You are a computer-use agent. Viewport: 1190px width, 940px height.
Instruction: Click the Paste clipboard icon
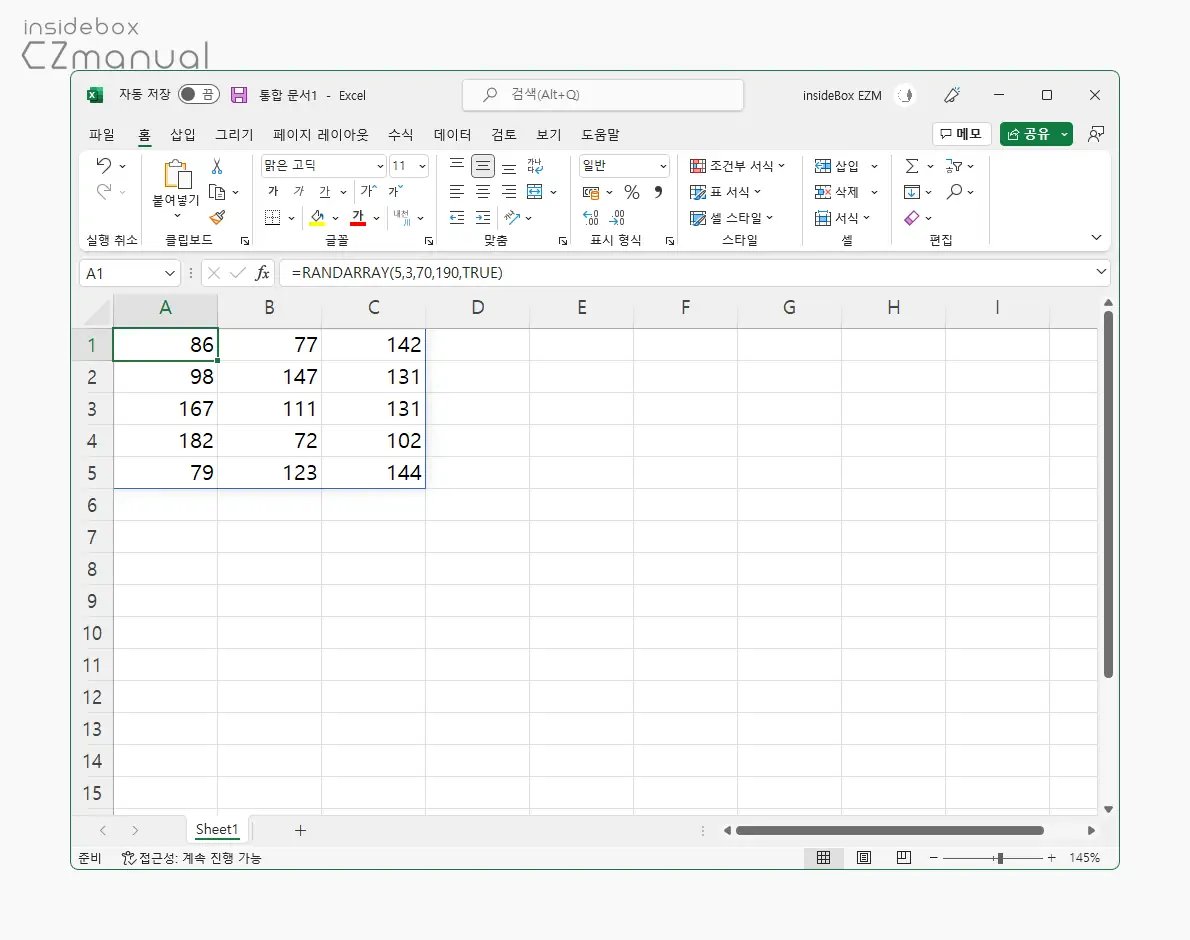177,174
